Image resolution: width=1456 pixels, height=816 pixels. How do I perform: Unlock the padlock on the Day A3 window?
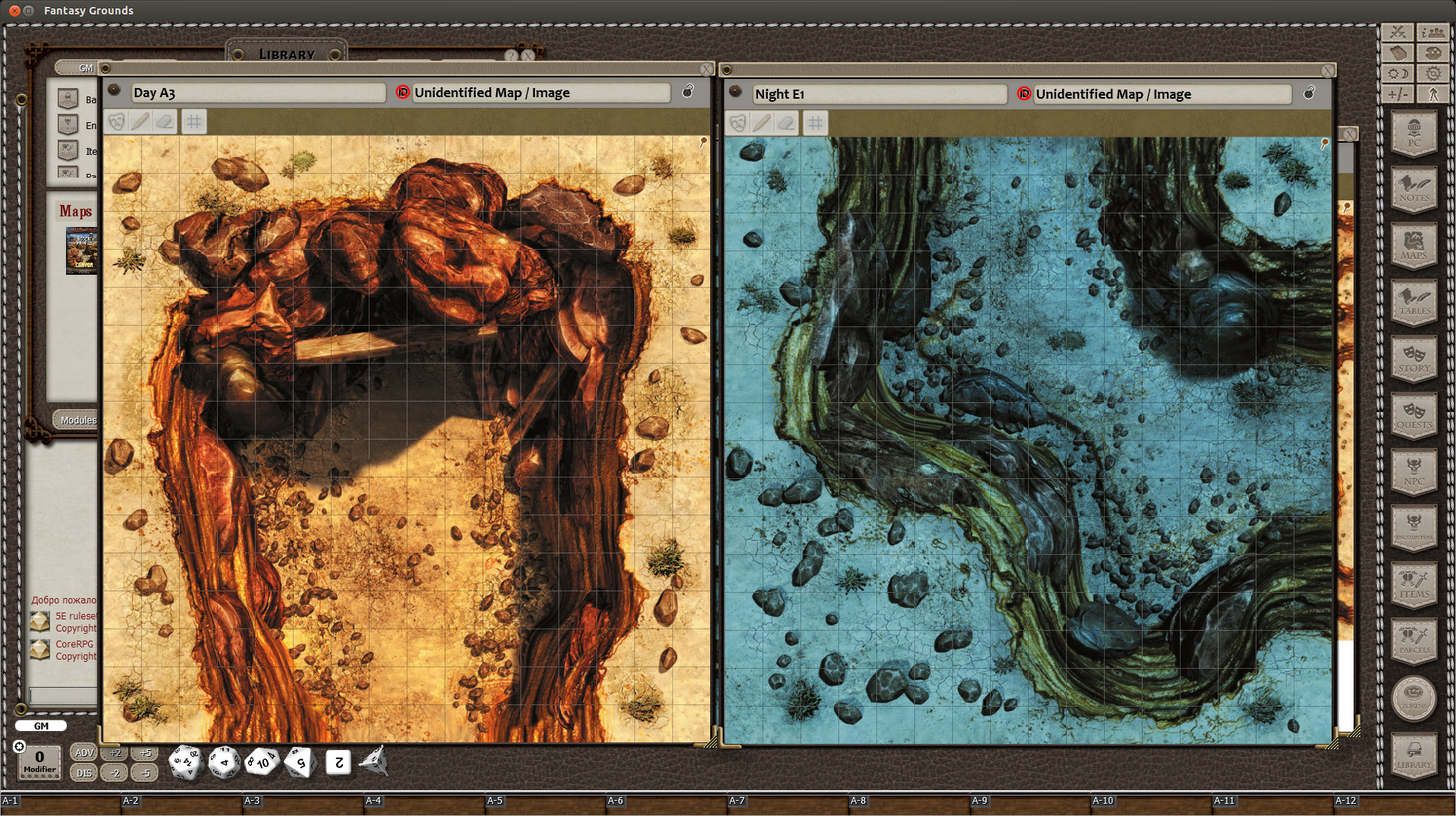coord(688,93)
